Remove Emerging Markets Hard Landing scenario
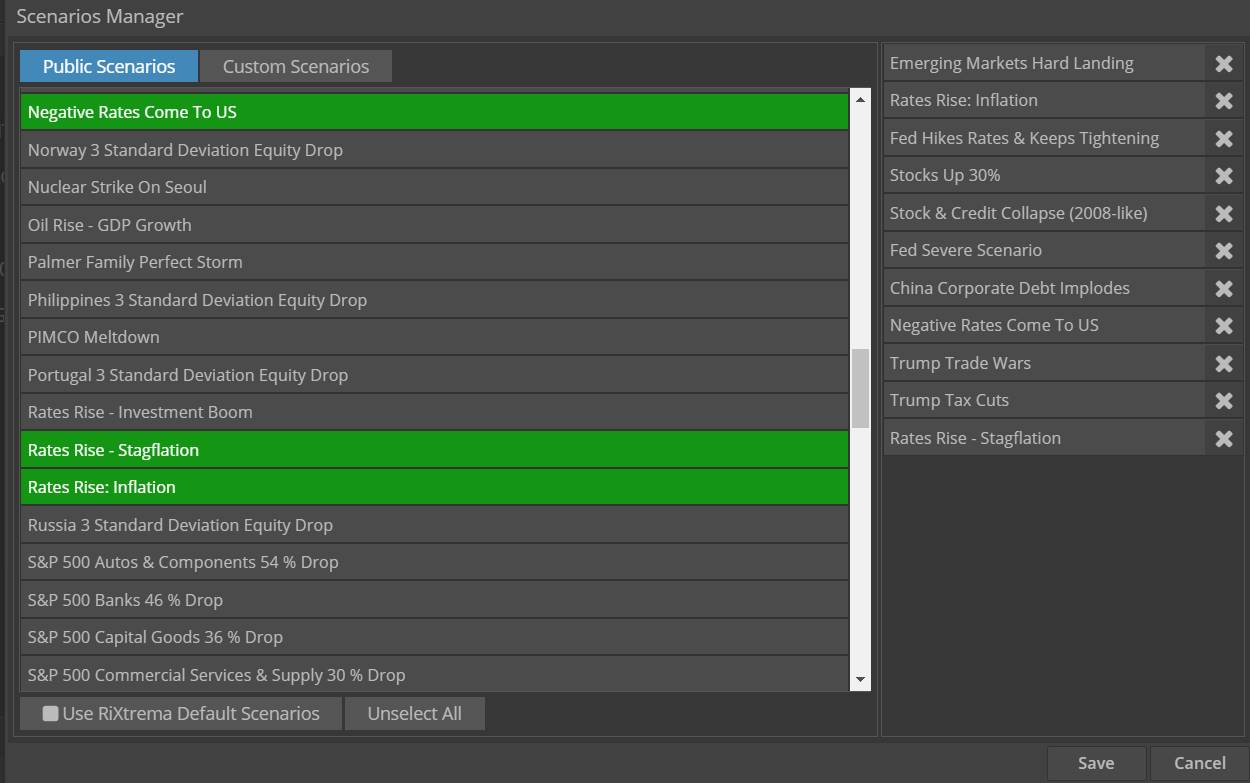Image resolution: width=1250 pixels, height=783 pixels. click(1223, 64)
